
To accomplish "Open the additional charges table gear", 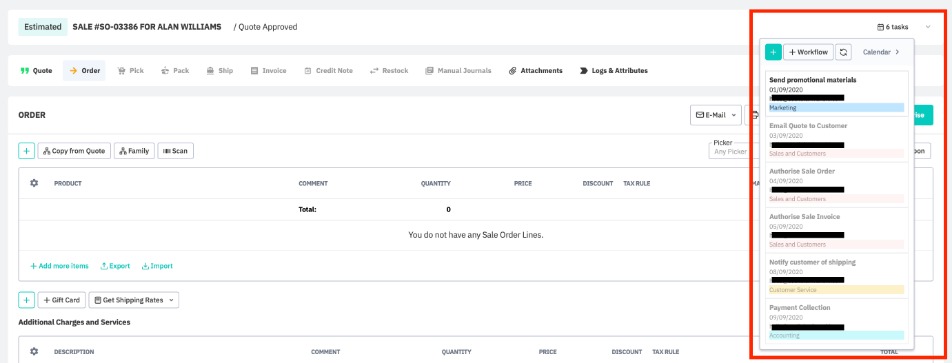I will (34, 351).
